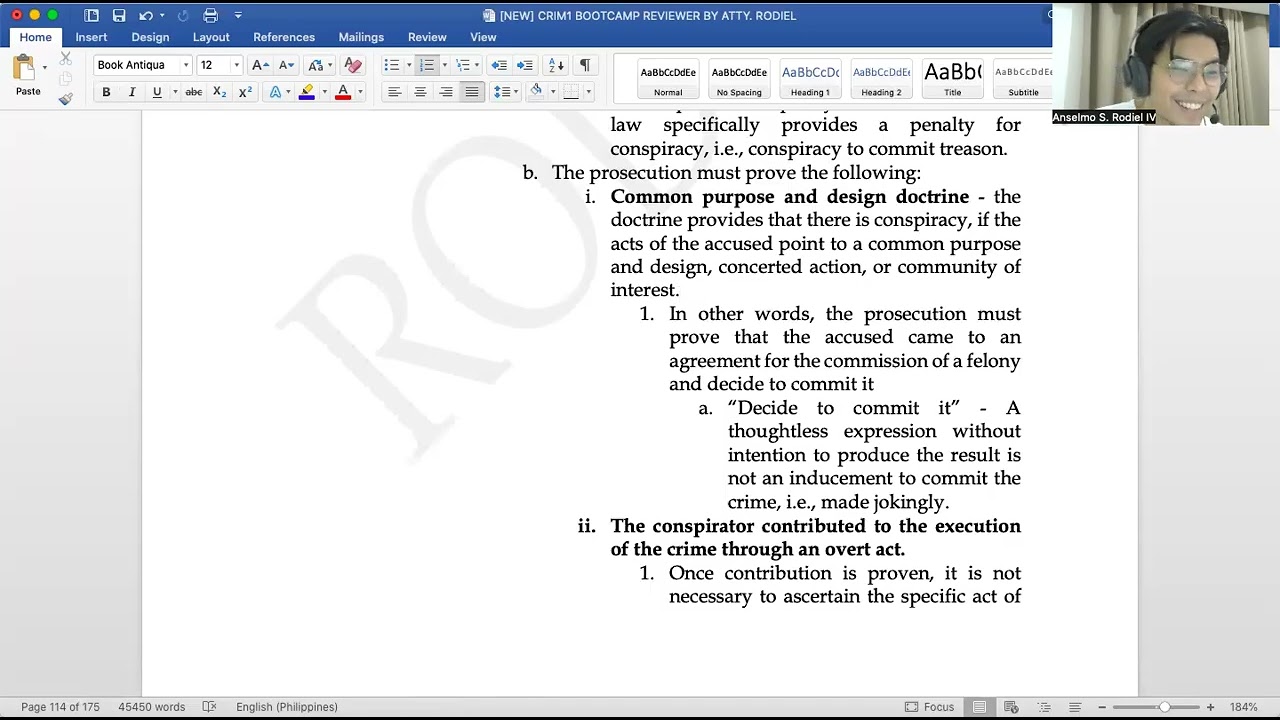Zoom out with the minus icon
This screenshot has width=1280, height=720.
1102,707
